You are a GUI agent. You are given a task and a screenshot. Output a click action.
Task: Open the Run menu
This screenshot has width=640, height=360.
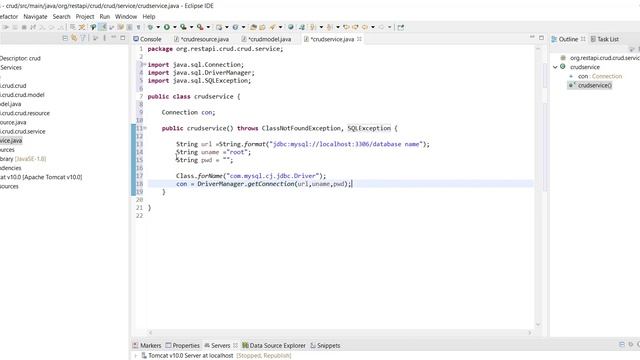pyautogui.click(x=105, y=17)
